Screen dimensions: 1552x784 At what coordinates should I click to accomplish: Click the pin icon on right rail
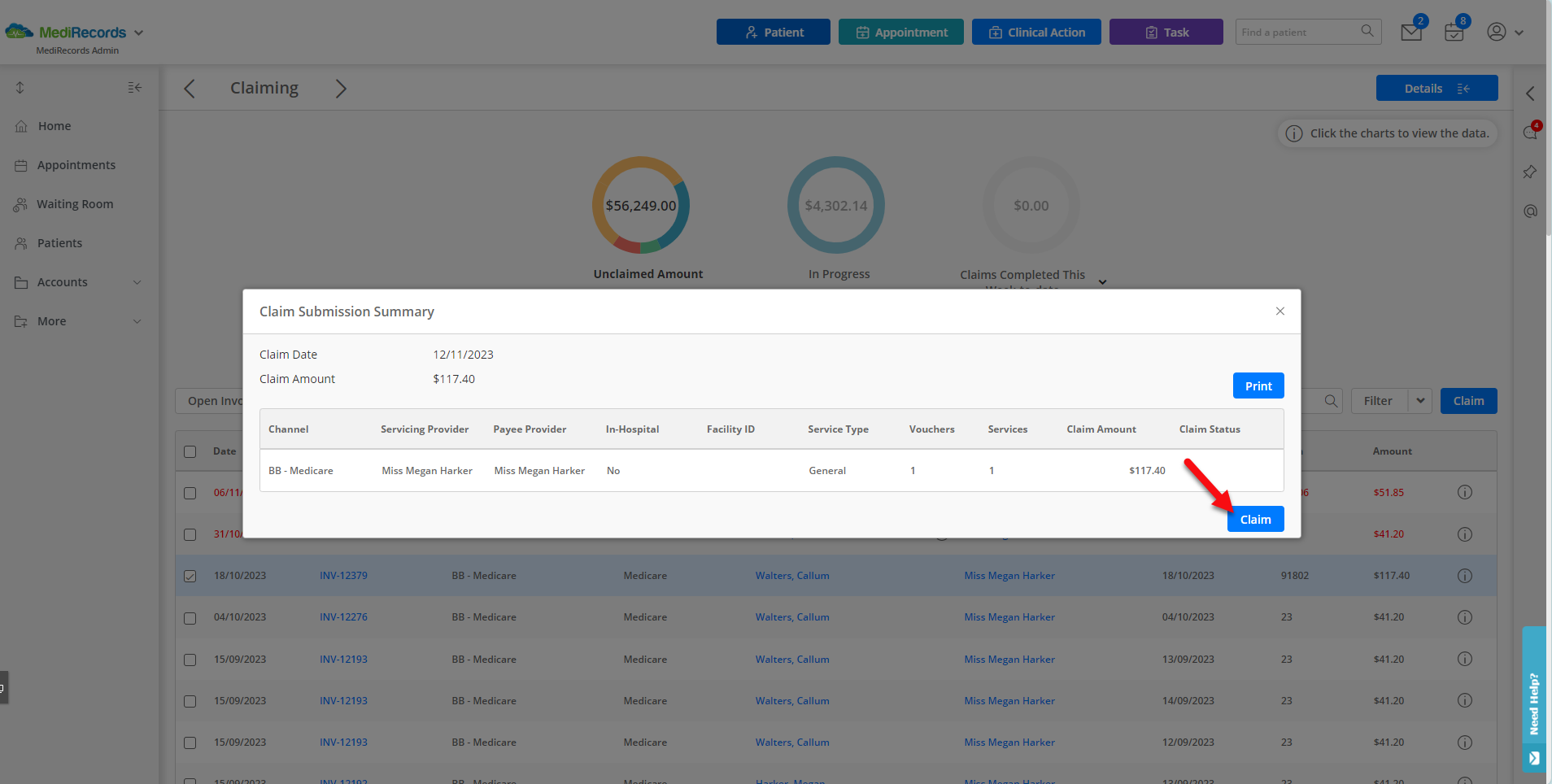tap(1530, 172)
